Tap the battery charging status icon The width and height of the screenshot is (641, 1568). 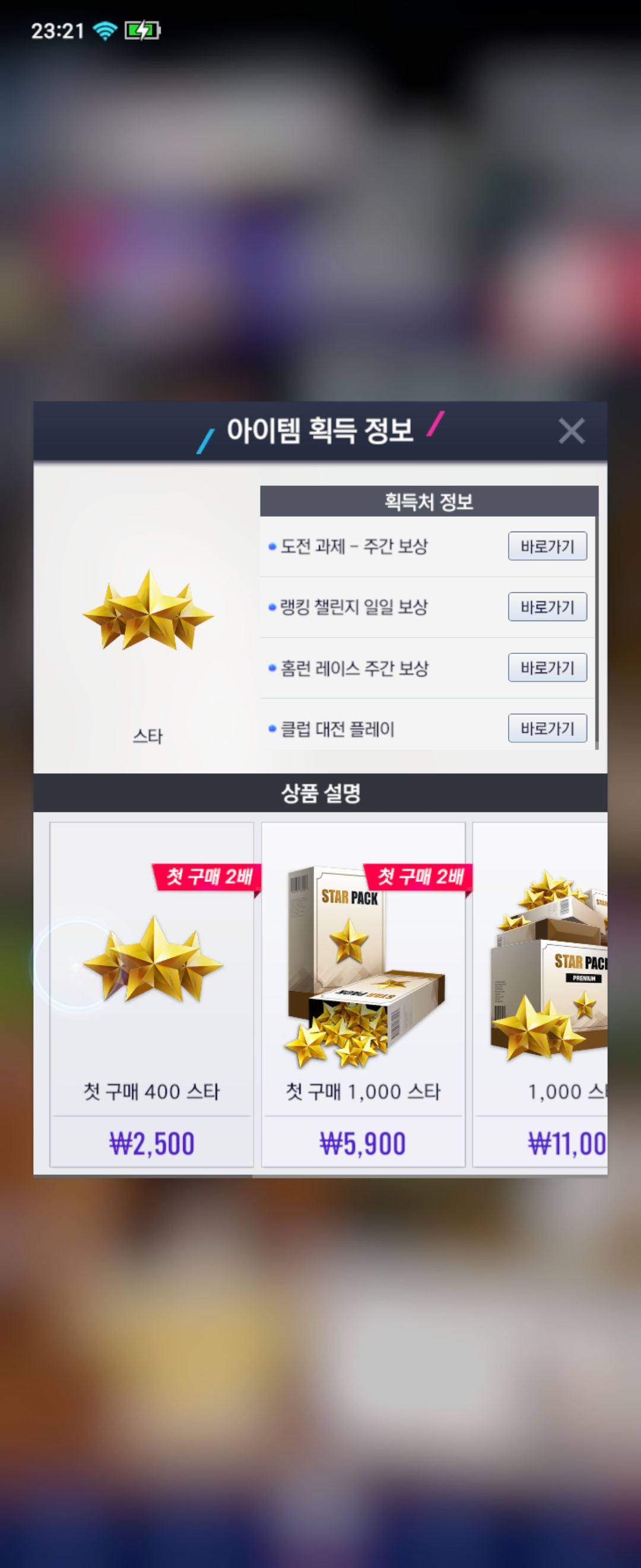click(x=142, y=30)
